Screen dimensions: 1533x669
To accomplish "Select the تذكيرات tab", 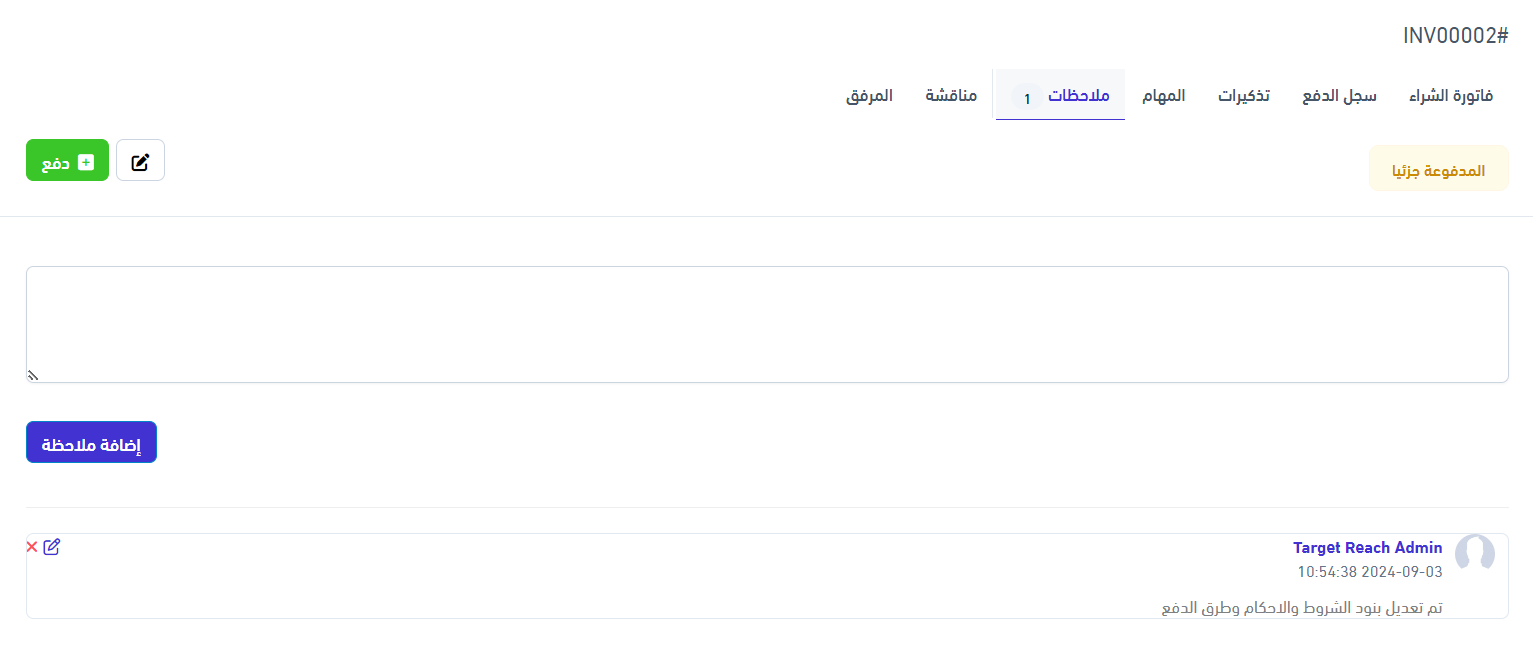I will pyautogui.click(x=1244, y=96).
